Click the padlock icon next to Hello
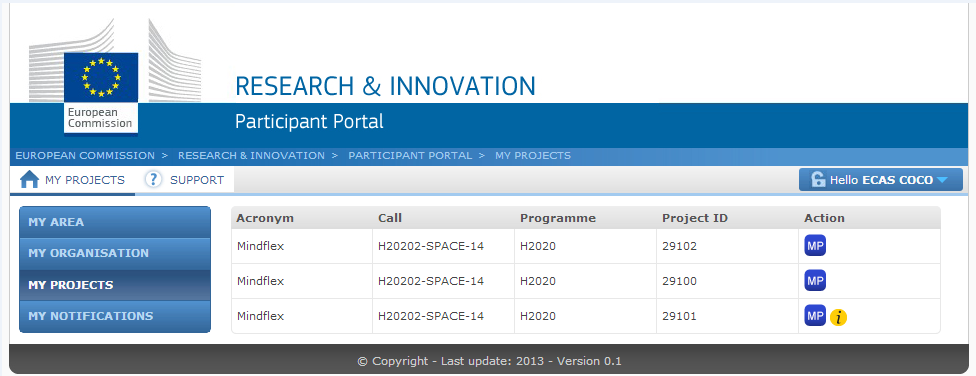This screenshot has height=376, width=976. click(818, 180)
